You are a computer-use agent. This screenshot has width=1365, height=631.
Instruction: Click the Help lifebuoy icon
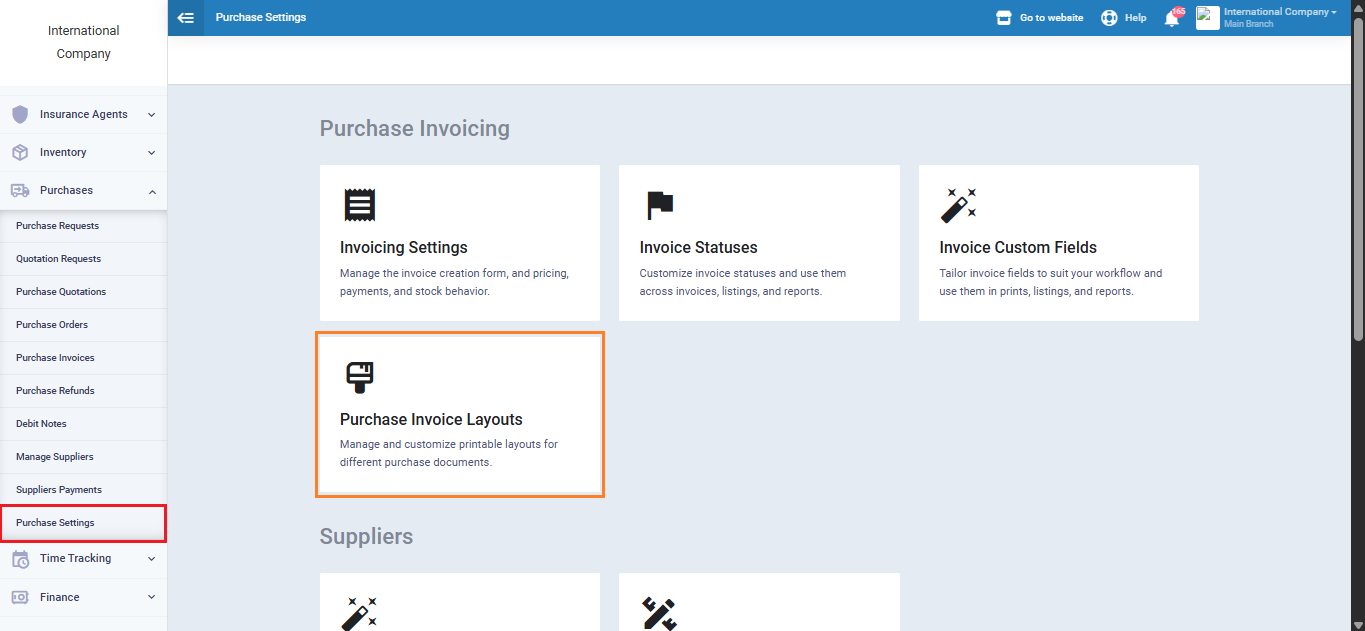click(x=1109, y=18)
